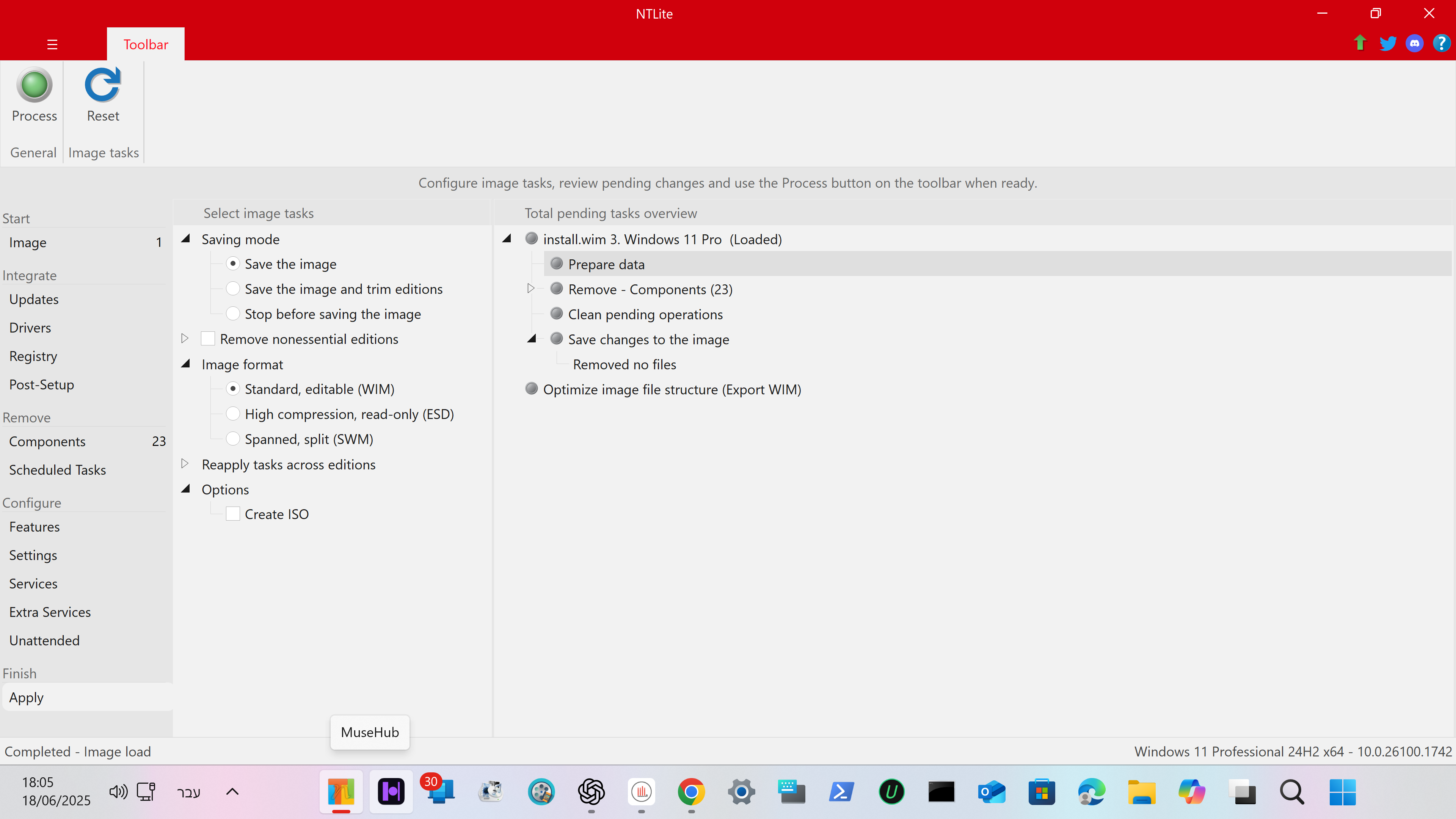Expand the 'Remove - Components (23)' node
This screenshot has width=1456, height=819.
pyautogui.click(x=530, y=288)
